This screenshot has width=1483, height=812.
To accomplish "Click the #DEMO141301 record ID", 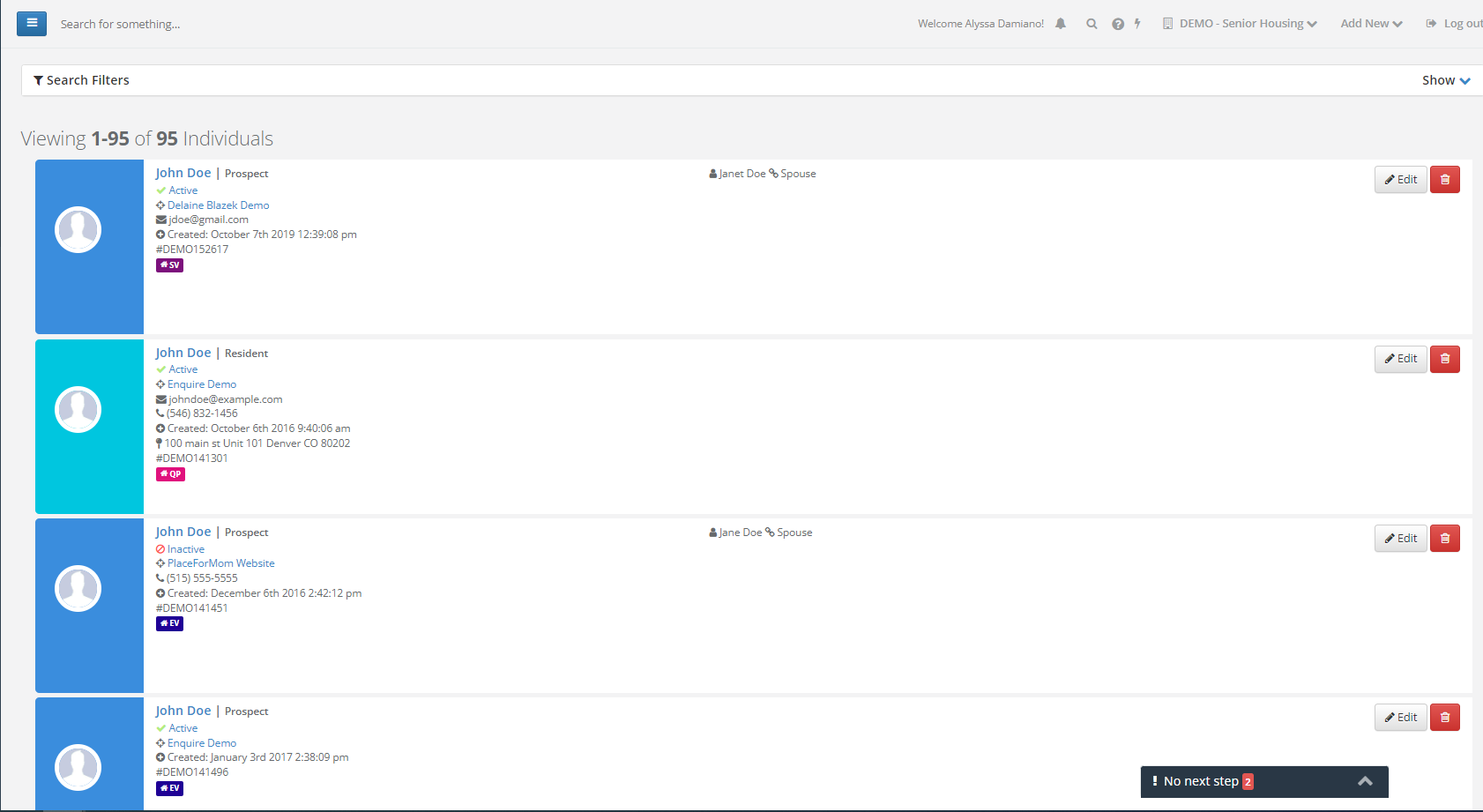I will [x=192, y=458].
